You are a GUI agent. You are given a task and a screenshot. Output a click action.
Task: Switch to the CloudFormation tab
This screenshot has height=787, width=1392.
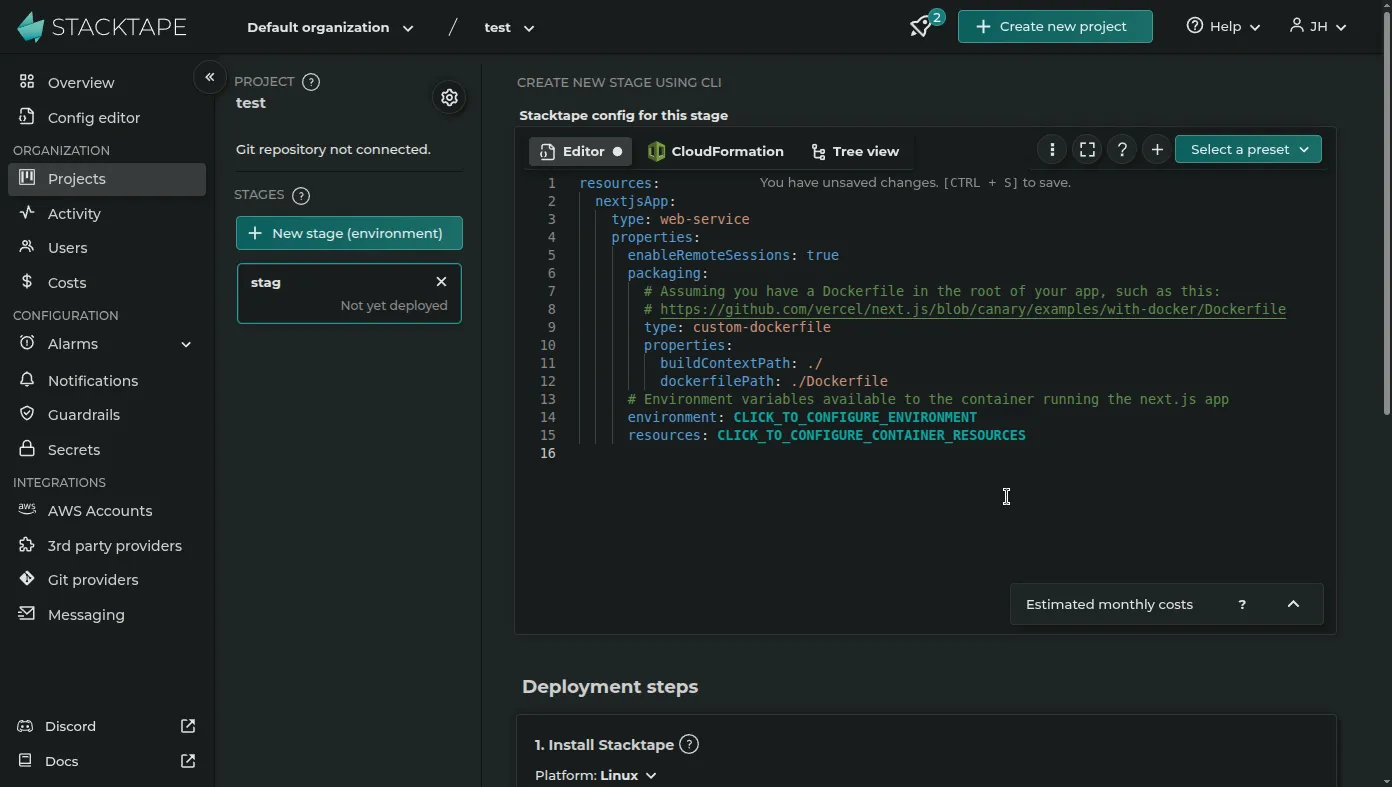(716, 151)
